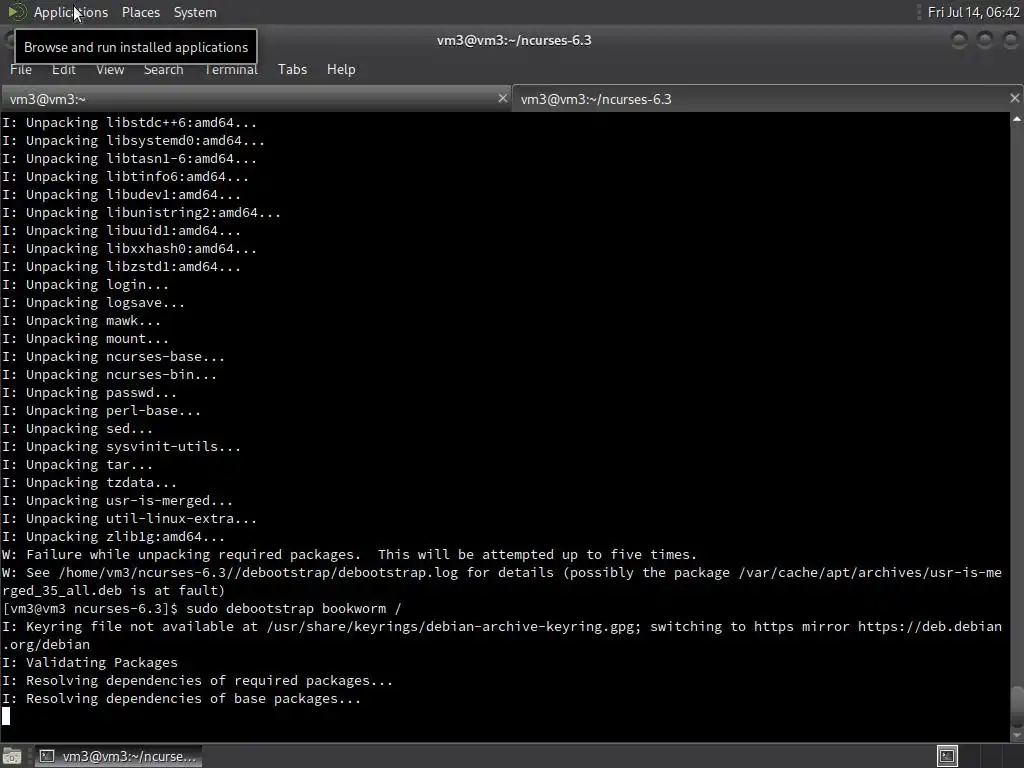Image resolution: width=1024 pixels, height=768 pixels.
Task: Close the vm3@vm3:~/ncurses-6.3 tab
Action: 1014,99
